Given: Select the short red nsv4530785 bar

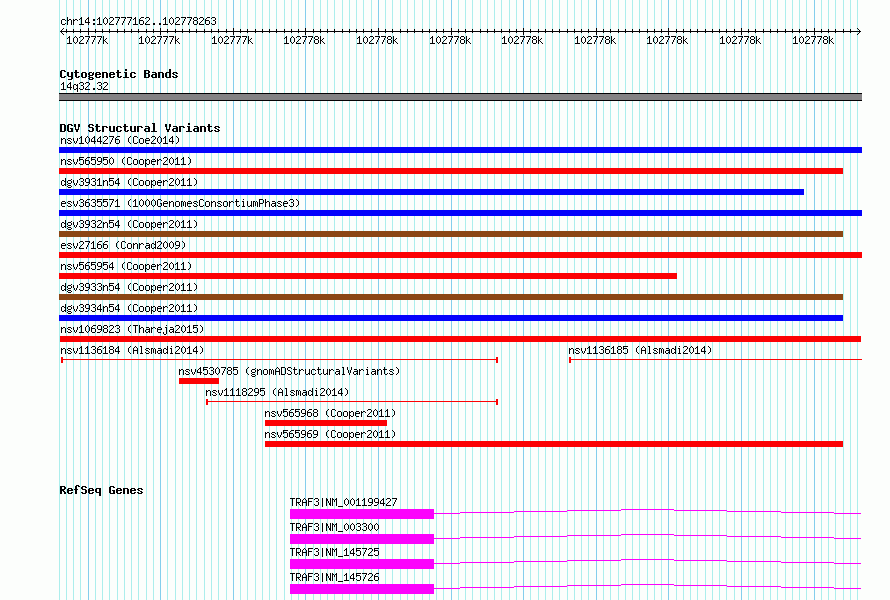Looking at the screenshot, I should [199, 381].
